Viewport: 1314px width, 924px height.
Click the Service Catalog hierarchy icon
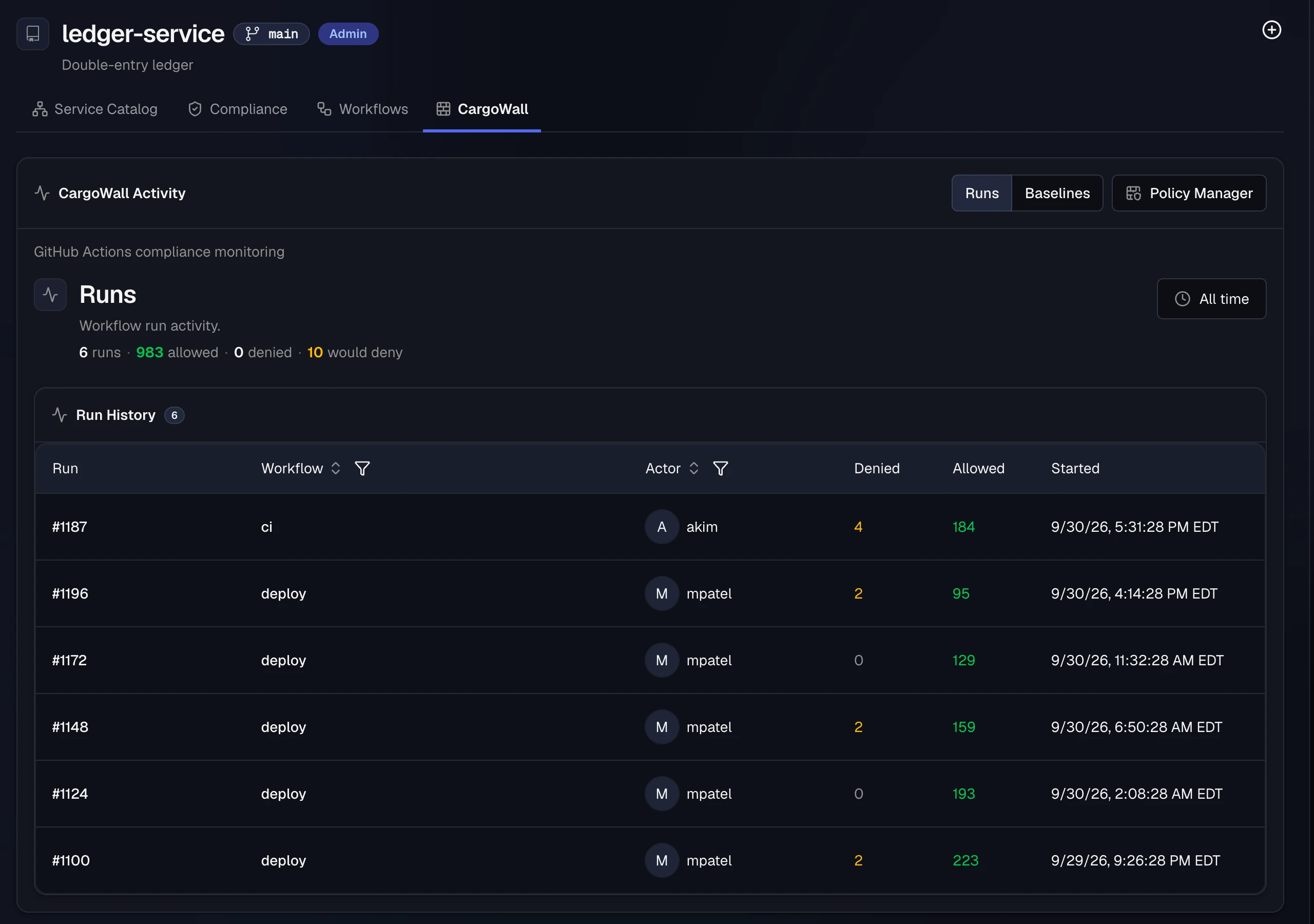[40, 109]
